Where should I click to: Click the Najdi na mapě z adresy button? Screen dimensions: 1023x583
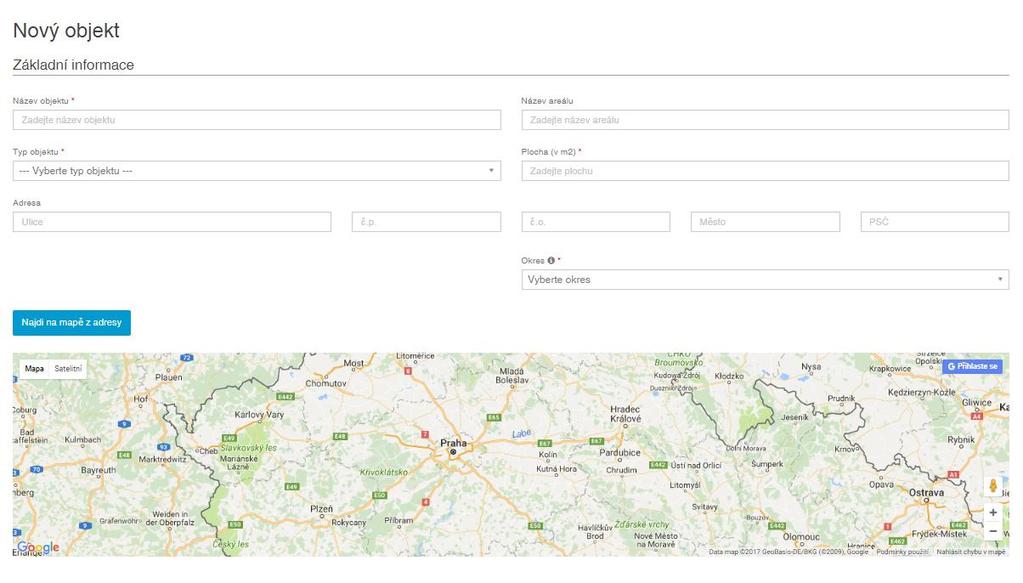[72, 323]
